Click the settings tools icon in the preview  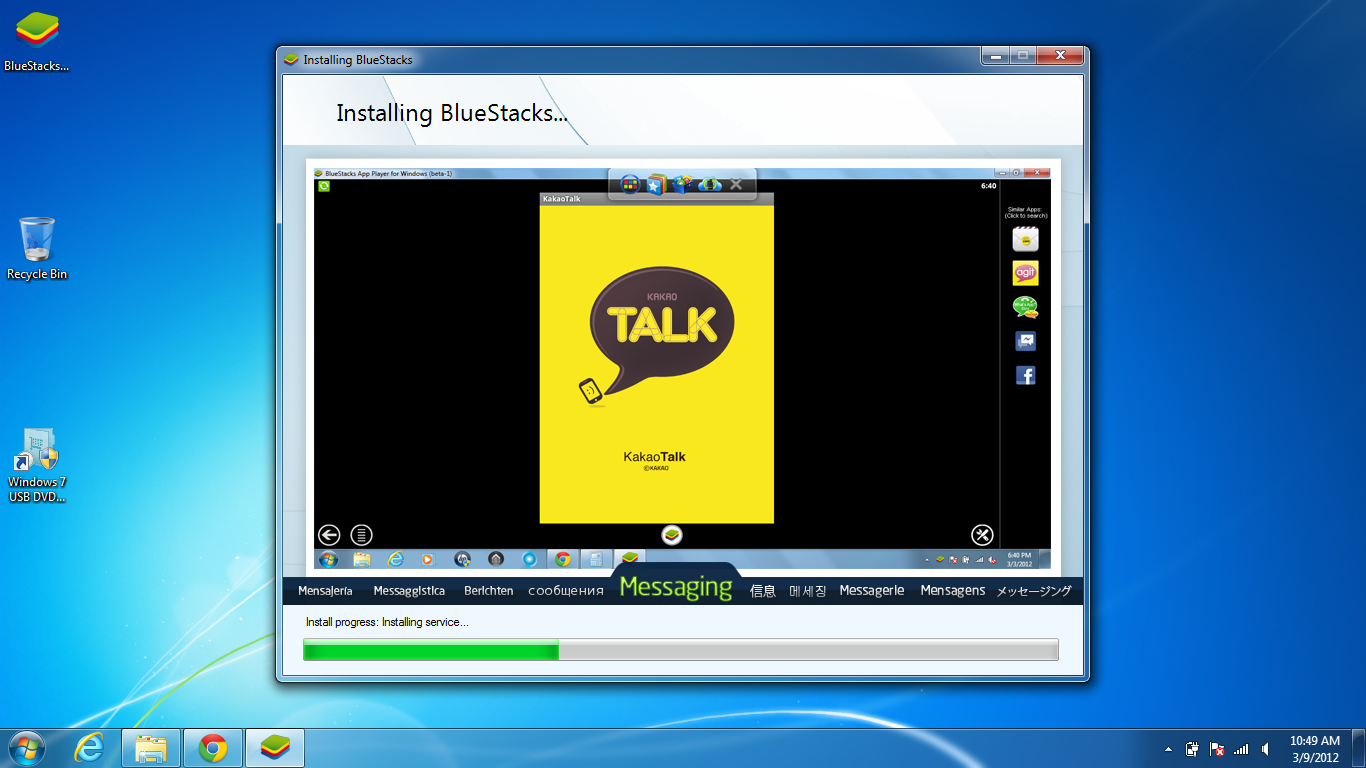[982, 535]
